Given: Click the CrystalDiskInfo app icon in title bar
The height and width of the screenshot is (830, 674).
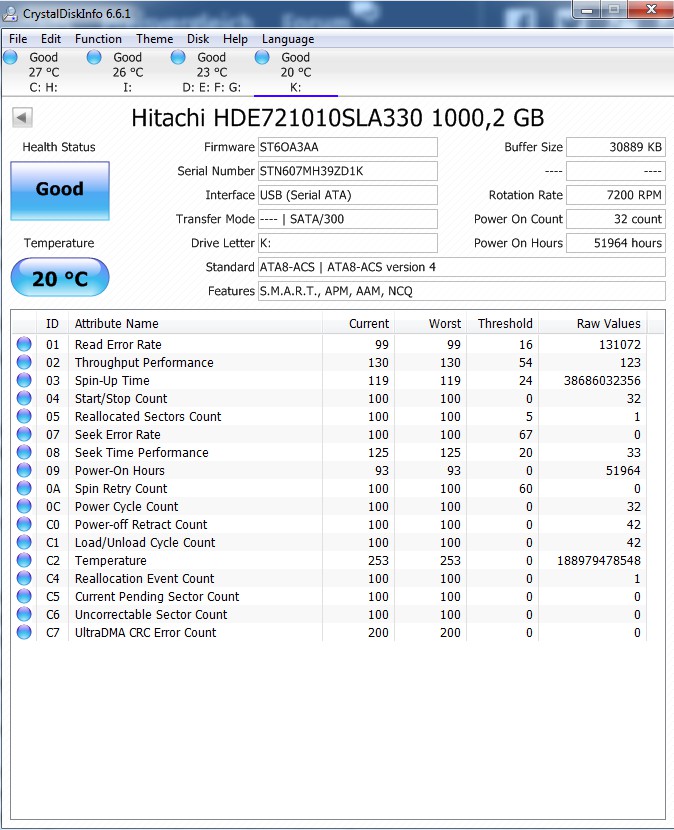Looking at the screenshot, I should [x=10, y=14].
